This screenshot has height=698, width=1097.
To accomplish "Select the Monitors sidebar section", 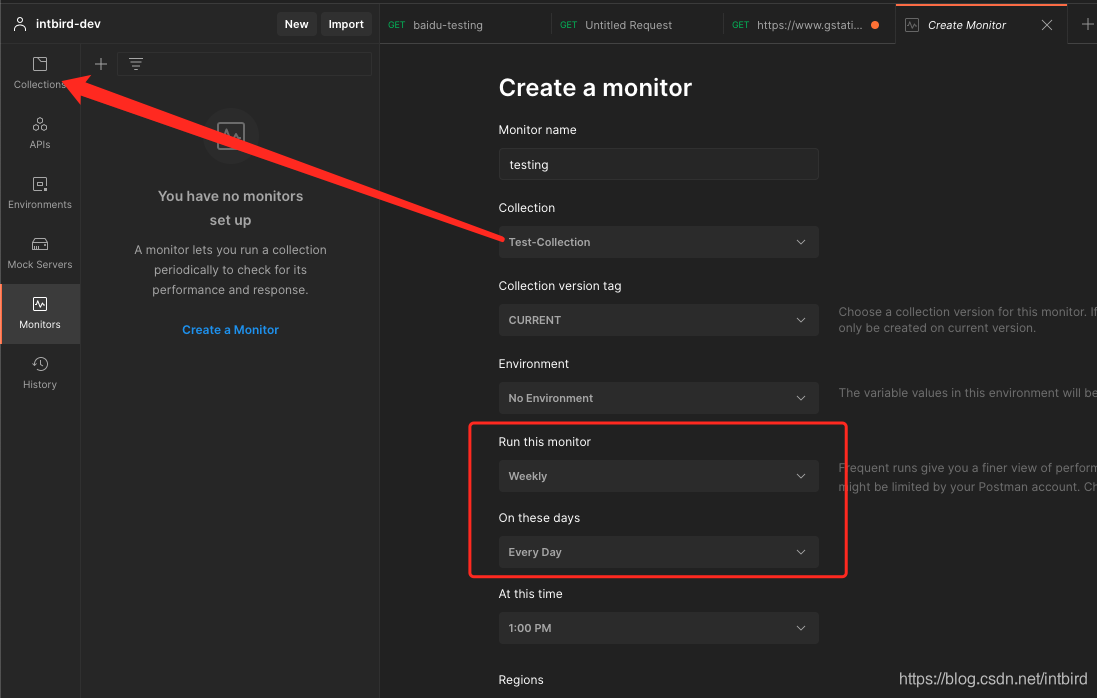I will coord(40,313).
